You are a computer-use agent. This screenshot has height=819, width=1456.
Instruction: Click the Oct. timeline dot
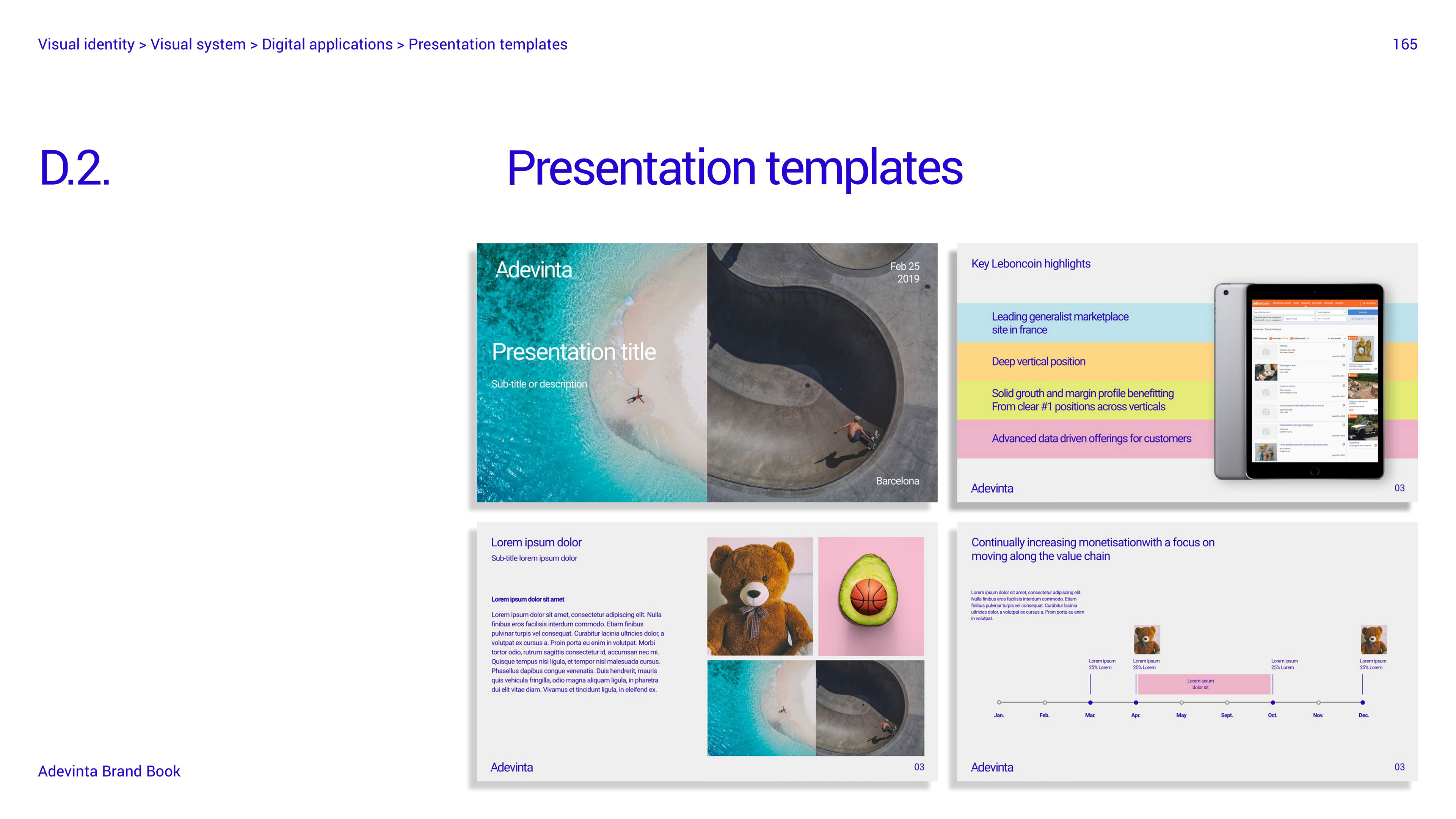coord(1272,702)
